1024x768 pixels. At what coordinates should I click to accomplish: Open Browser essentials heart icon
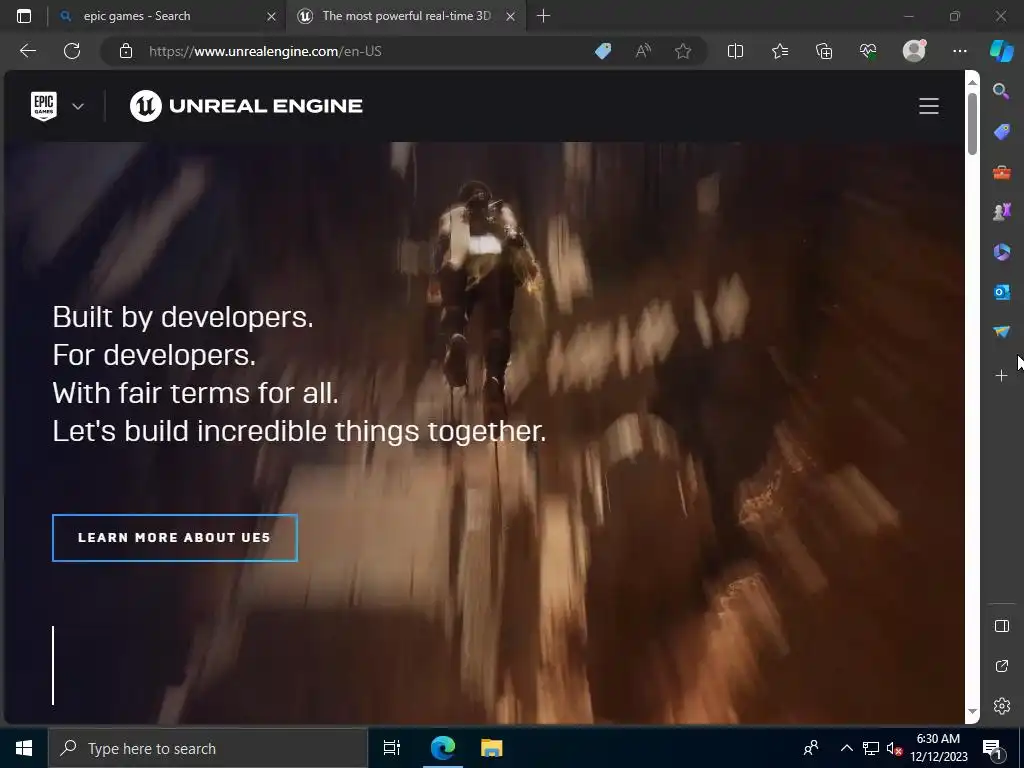tap(868, 51)
